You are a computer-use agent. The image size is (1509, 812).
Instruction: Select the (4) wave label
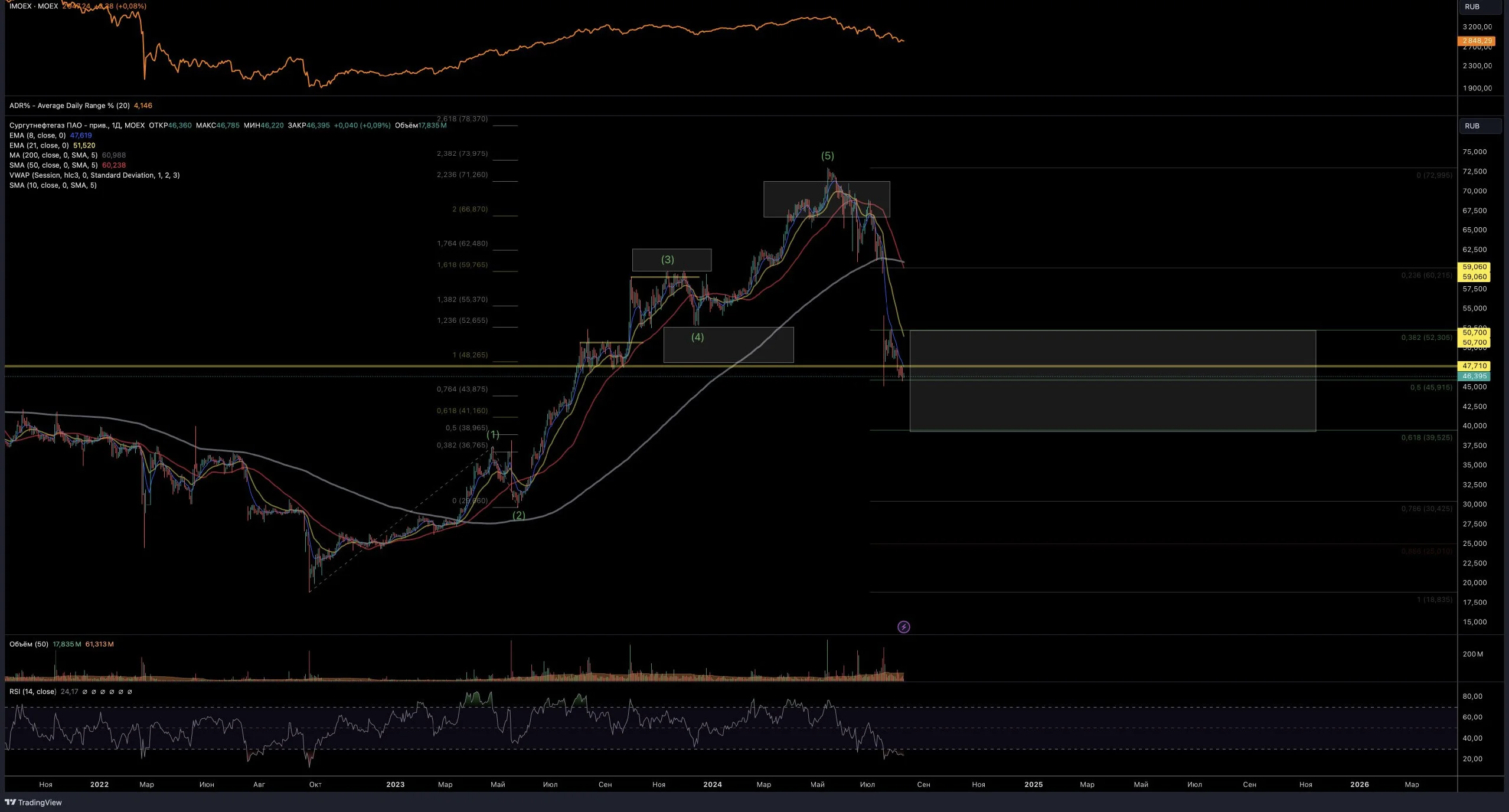point(697,337)
